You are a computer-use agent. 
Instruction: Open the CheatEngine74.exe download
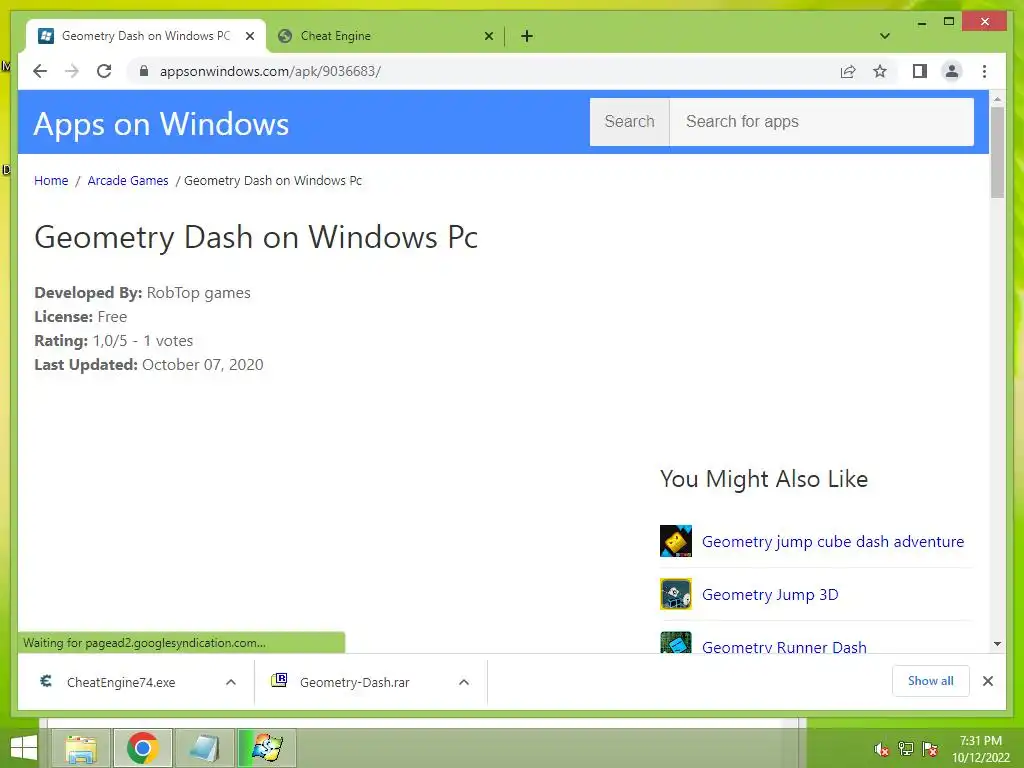pos(121,682)
